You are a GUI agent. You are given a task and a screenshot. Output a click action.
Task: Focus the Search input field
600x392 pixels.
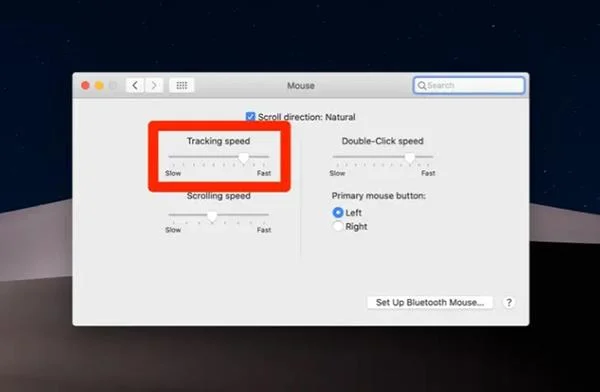pos(469,85)
